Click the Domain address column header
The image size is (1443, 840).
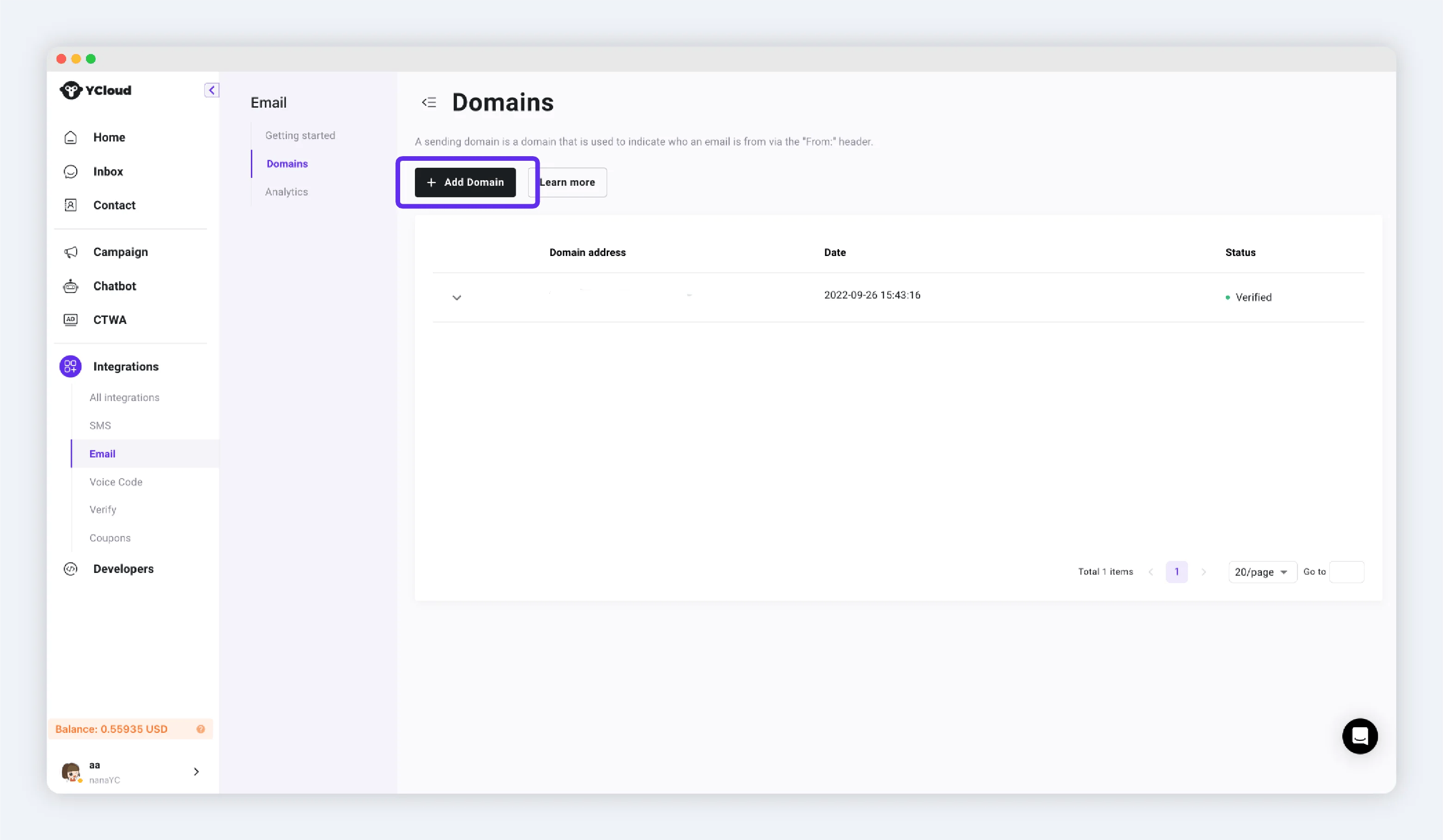(x=588, y=253)
